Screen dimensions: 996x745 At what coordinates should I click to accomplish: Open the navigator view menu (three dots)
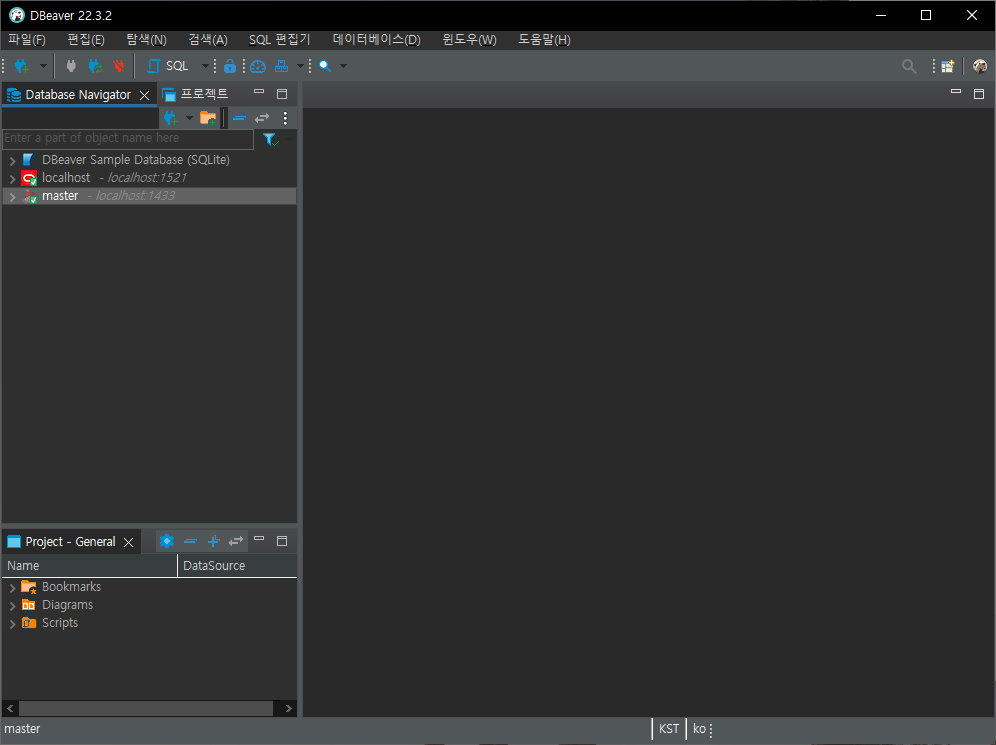click(285, 118)
